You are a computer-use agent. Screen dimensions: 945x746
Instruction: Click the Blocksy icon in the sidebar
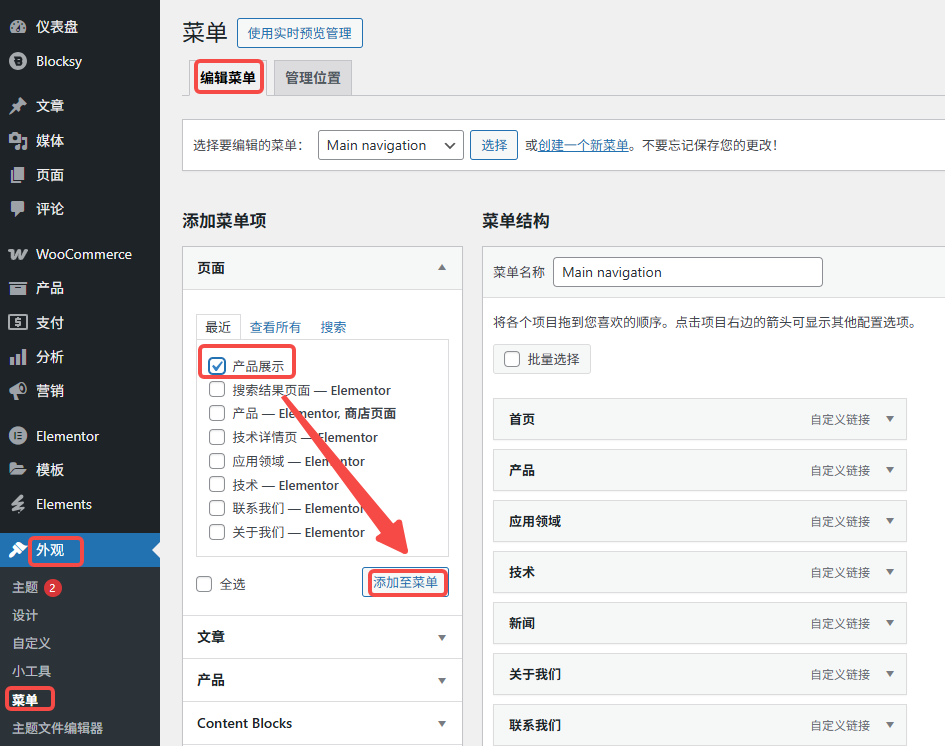tap(20, 61)
